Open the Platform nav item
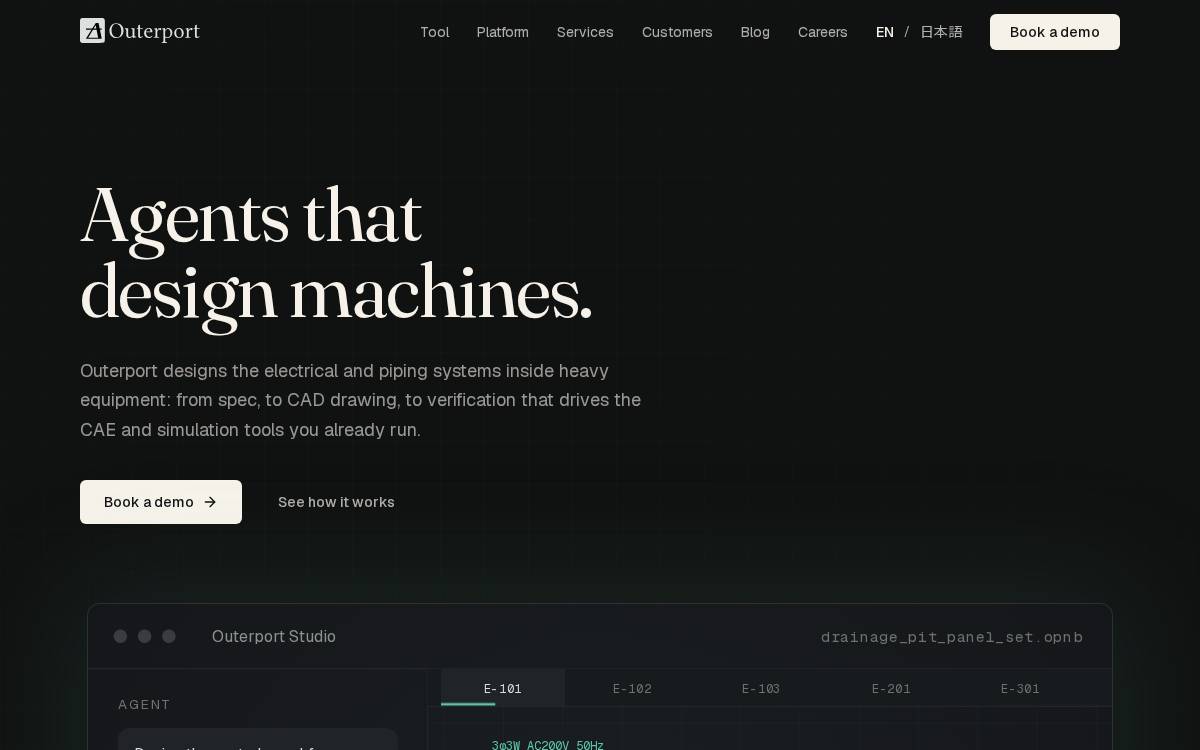The width and height of the screenshot is (1200, 750). 503,32
